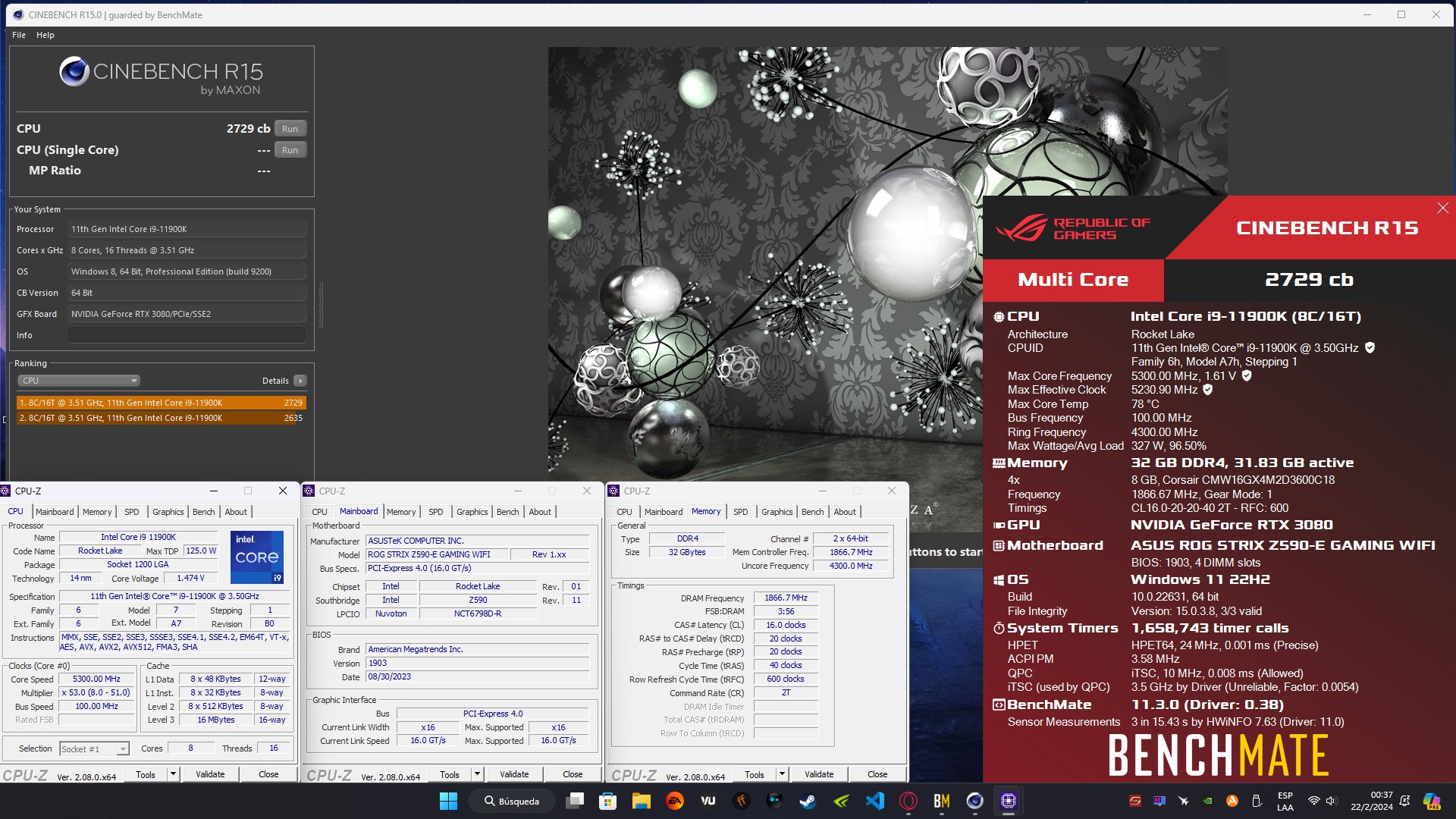
Task: Click the Cinebench side panel resize grip
Action: pos(321,305)
